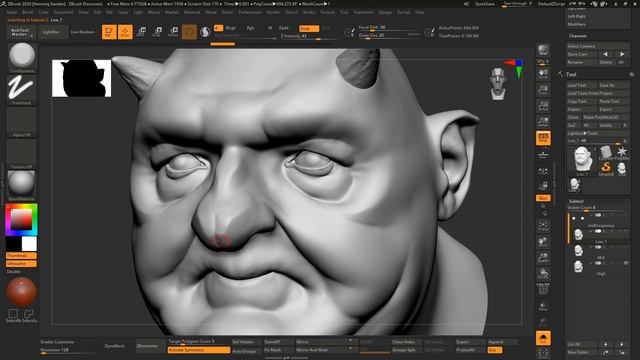Click the Zoom3D view icon
This screenshot has height=360, width=640.
tap(543, 258)
